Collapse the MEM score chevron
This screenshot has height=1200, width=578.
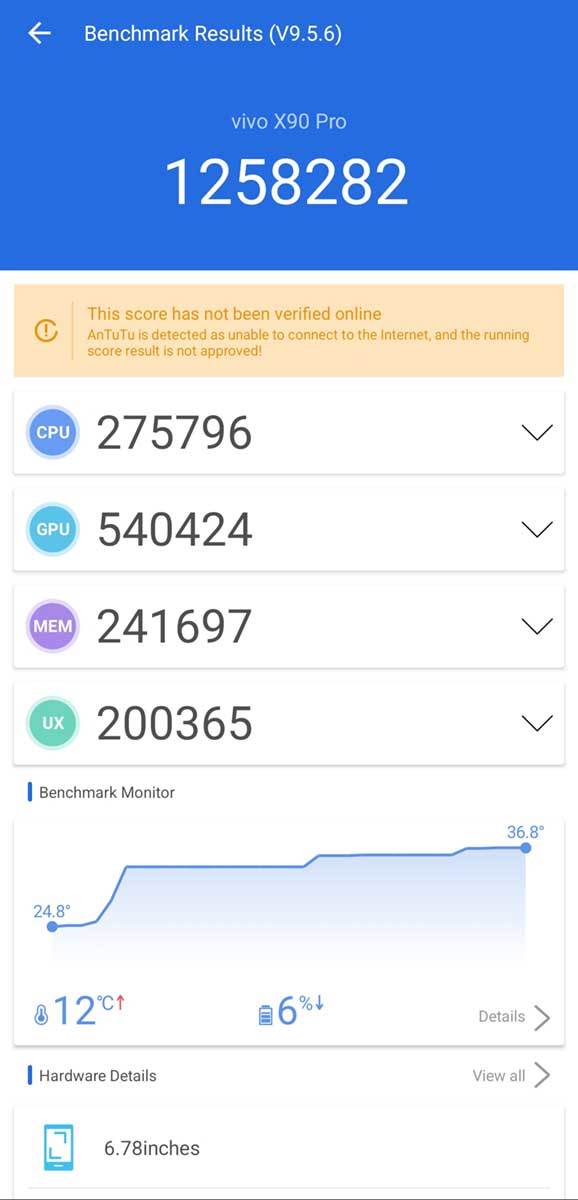538,625
